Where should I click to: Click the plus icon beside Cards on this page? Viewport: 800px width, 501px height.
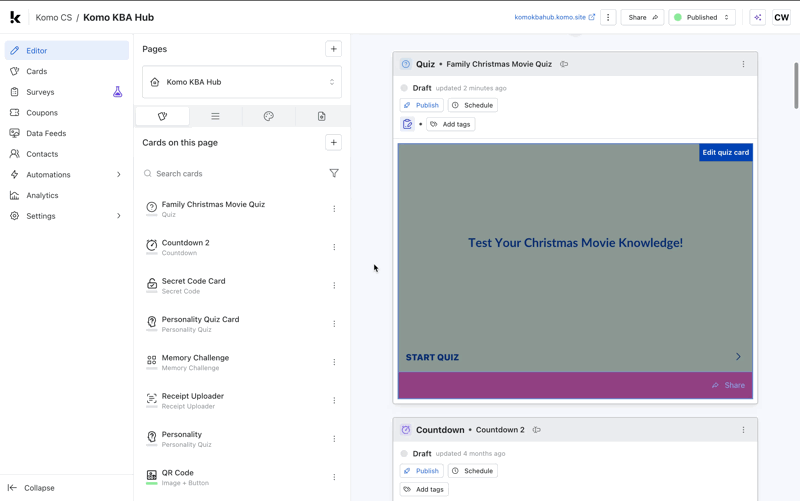click(x=333, y=143)
